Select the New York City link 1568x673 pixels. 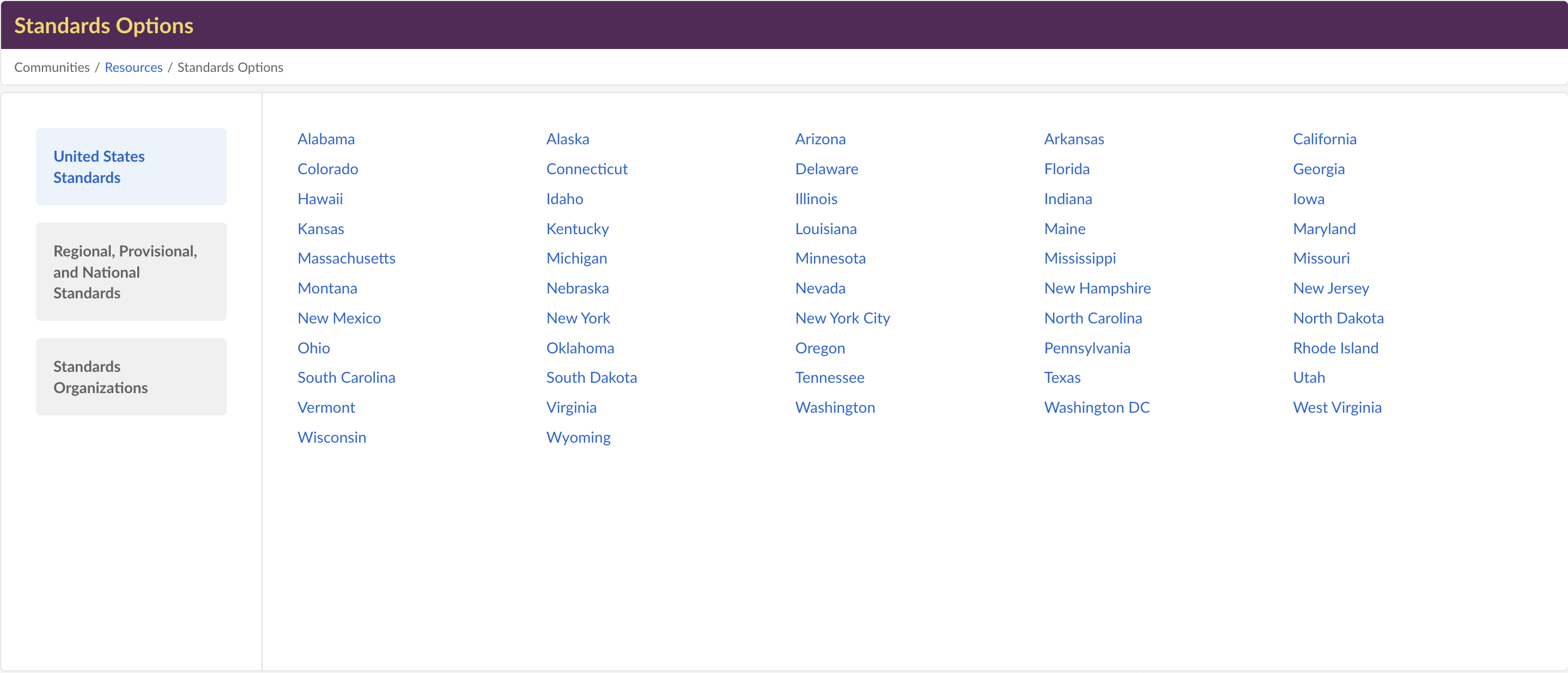coord(842,317)
